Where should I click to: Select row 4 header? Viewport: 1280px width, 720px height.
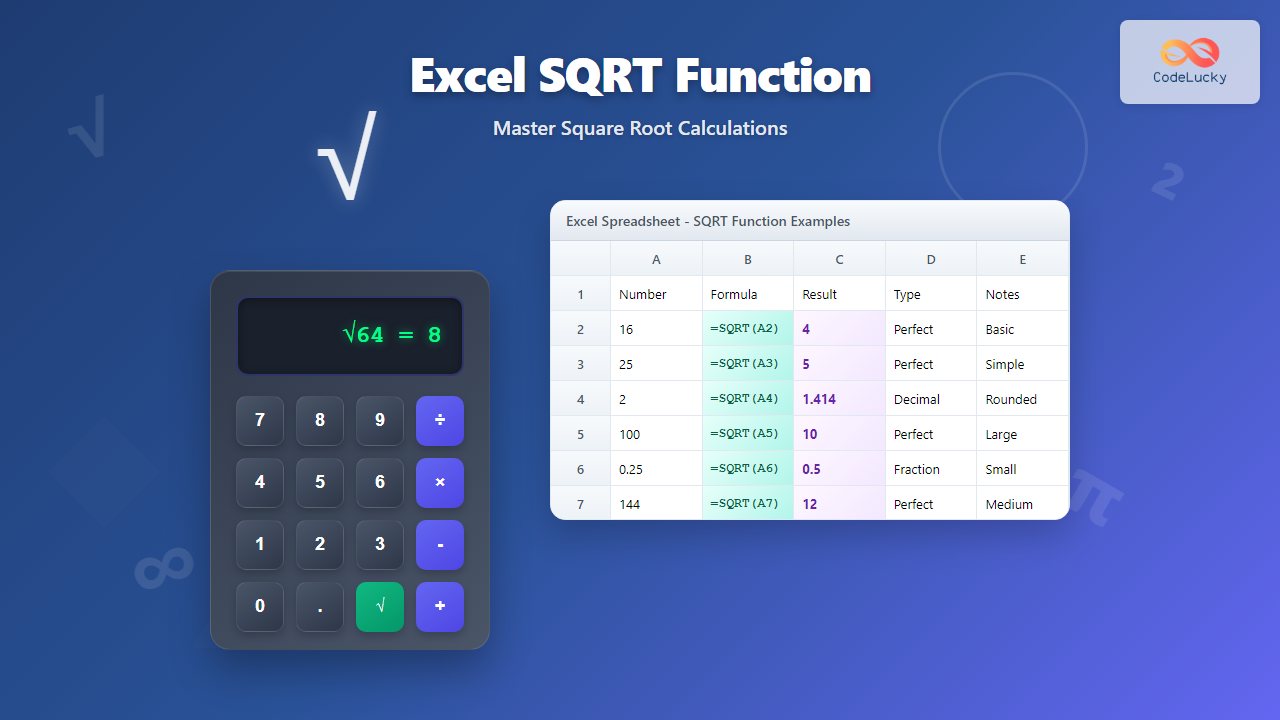pos(580,399)
